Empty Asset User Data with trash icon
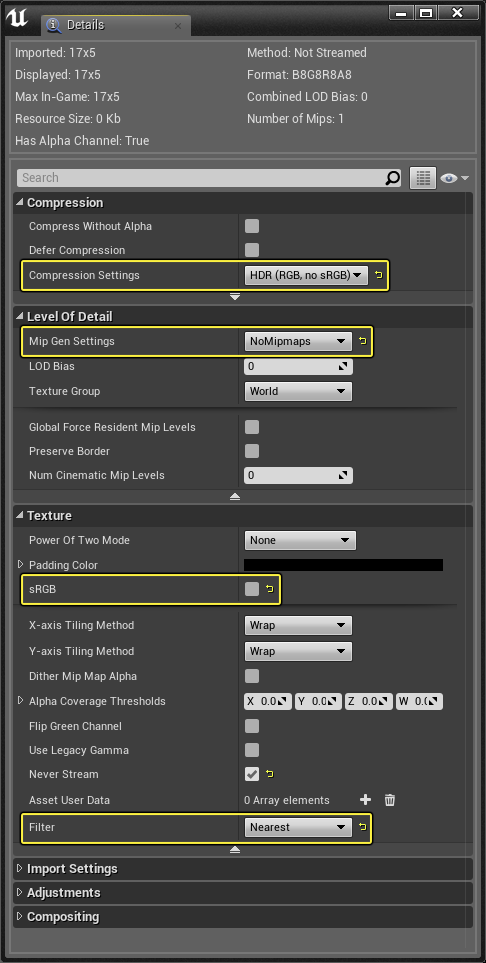 pos(390,800)
